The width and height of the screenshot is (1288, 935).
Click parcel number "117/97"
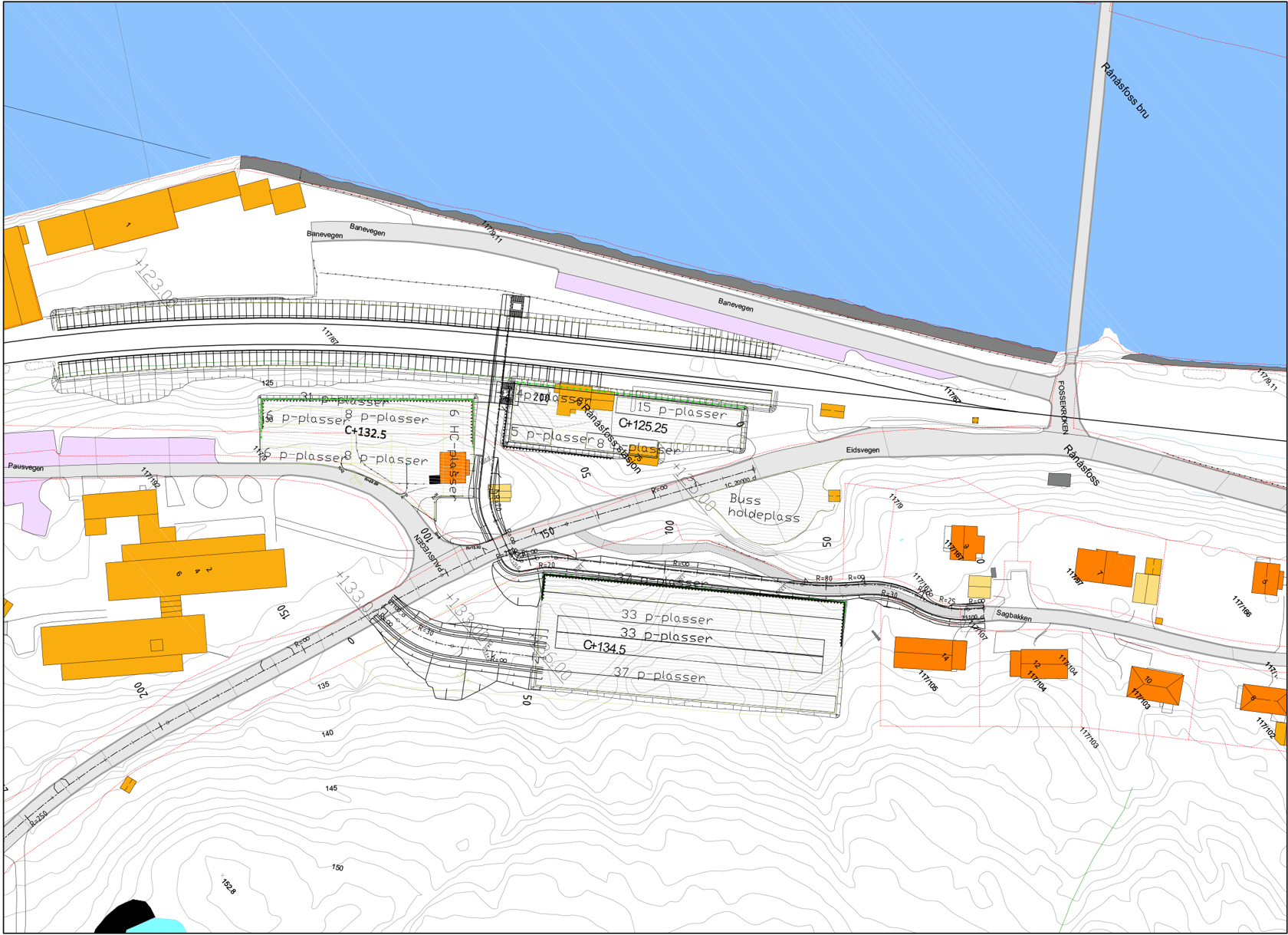[1073, 577]
